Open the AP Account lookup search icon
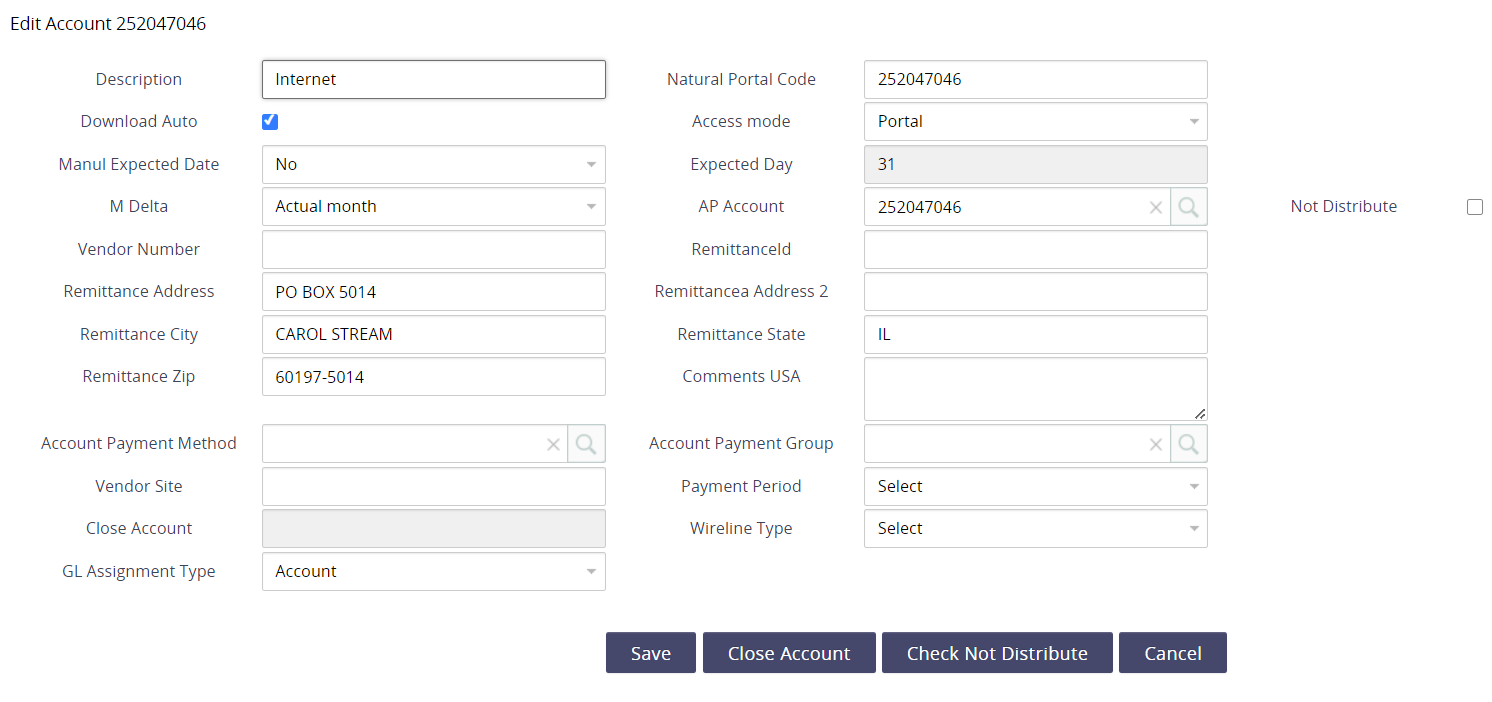The image size is (1492, 702). [1189, 207]
